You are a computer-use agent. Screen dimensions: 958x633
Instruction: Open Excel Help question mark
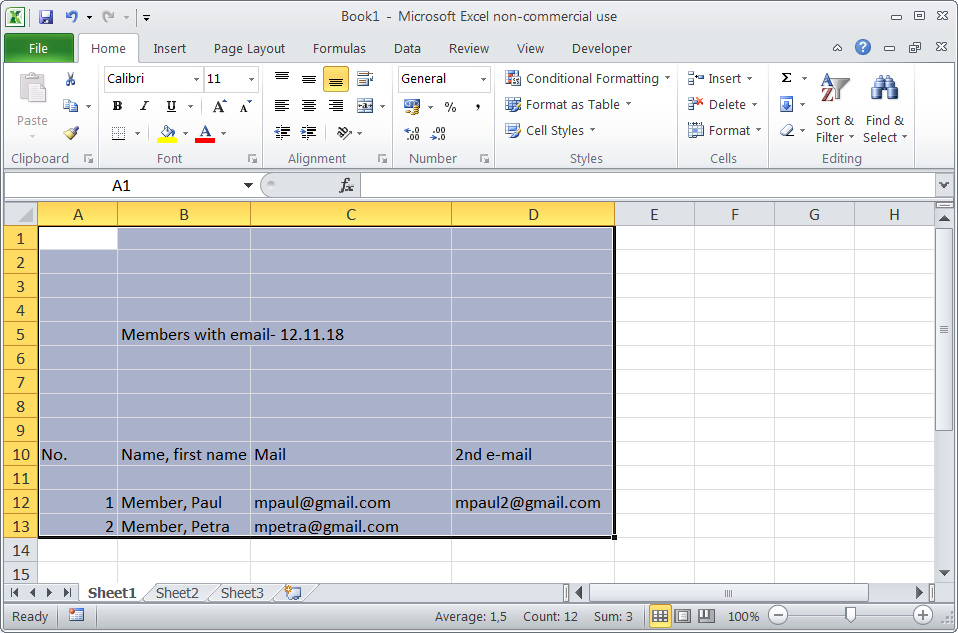(863, 48)
